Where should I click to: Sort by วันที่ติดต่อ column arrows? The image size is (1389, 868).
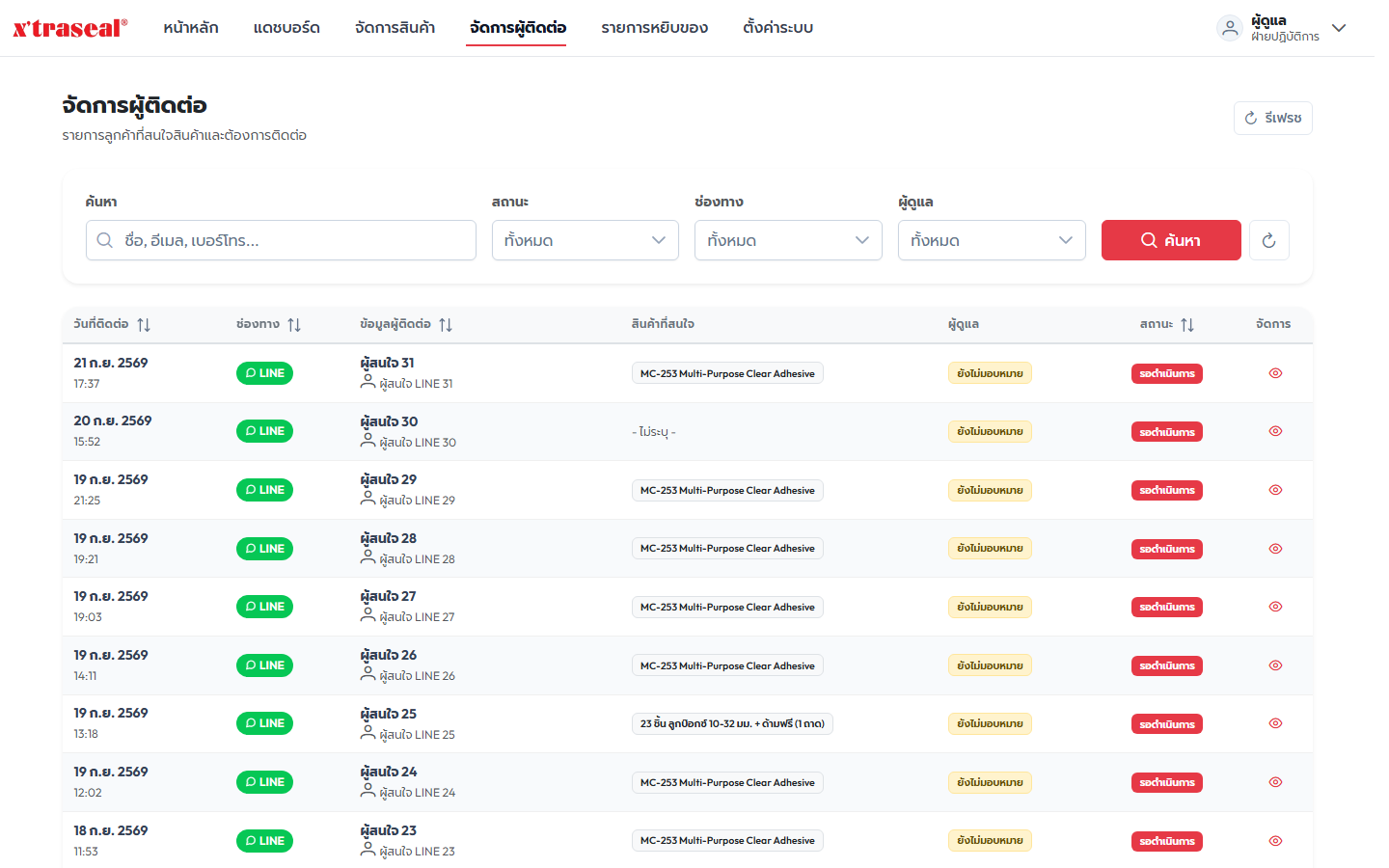(x=144, y=325)
